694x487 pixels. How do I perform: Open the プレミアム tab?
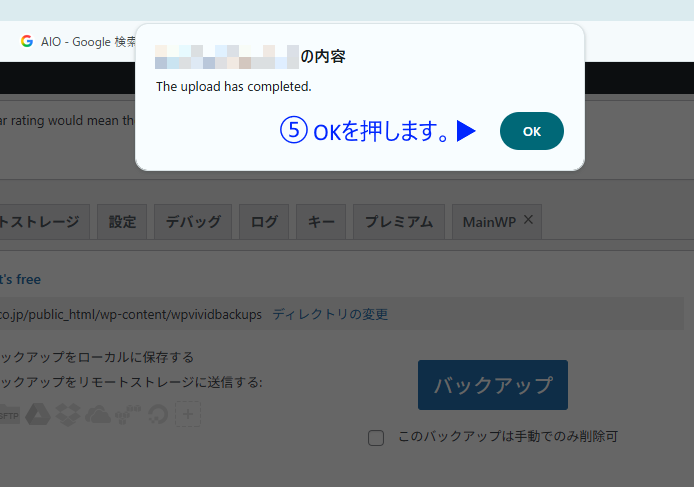pos(398,222)
